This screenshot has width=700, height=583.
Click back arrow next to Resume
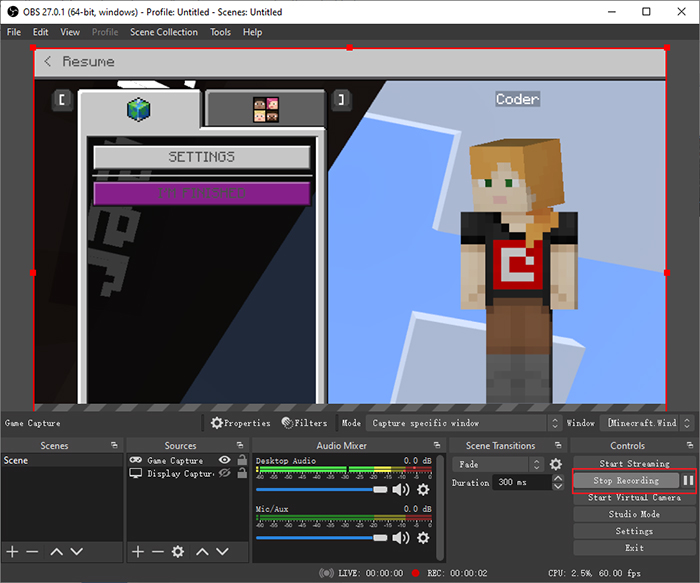[47, 61]
